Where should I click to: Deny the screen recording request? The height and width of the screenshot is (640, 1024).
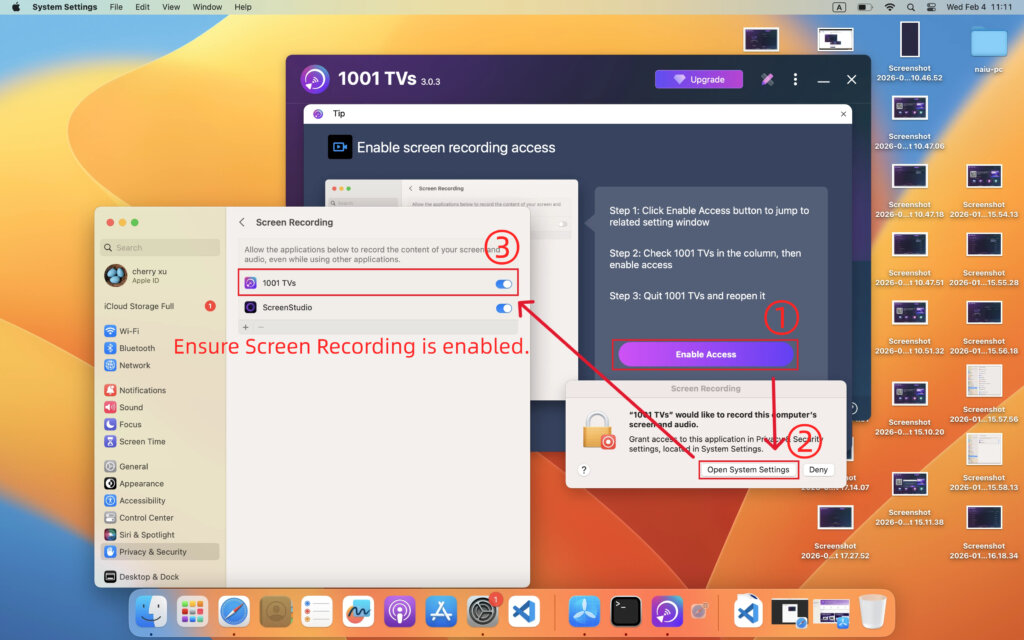coord(818,470)
